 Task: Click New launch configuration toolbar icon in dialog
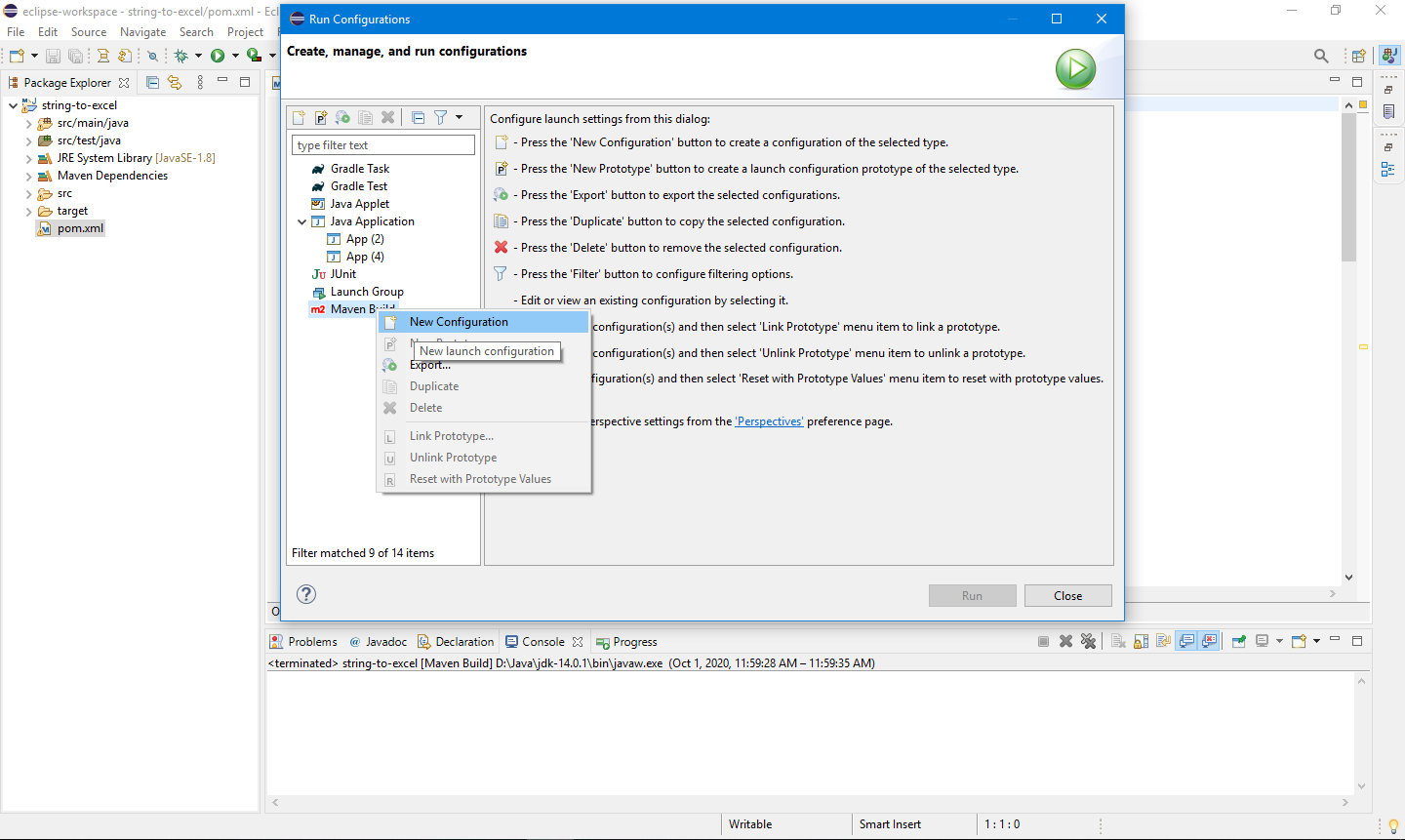[x=299, y=117]
